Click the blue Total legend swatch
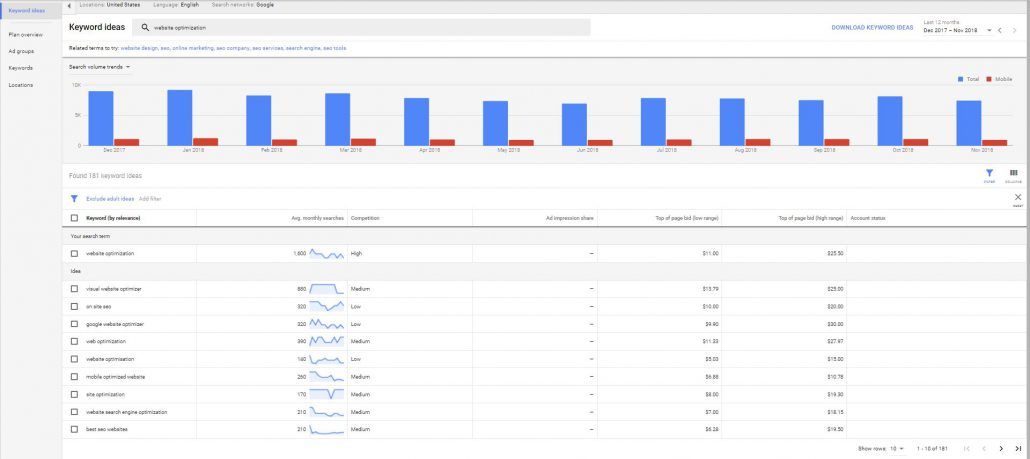 (x=961, y=78)
